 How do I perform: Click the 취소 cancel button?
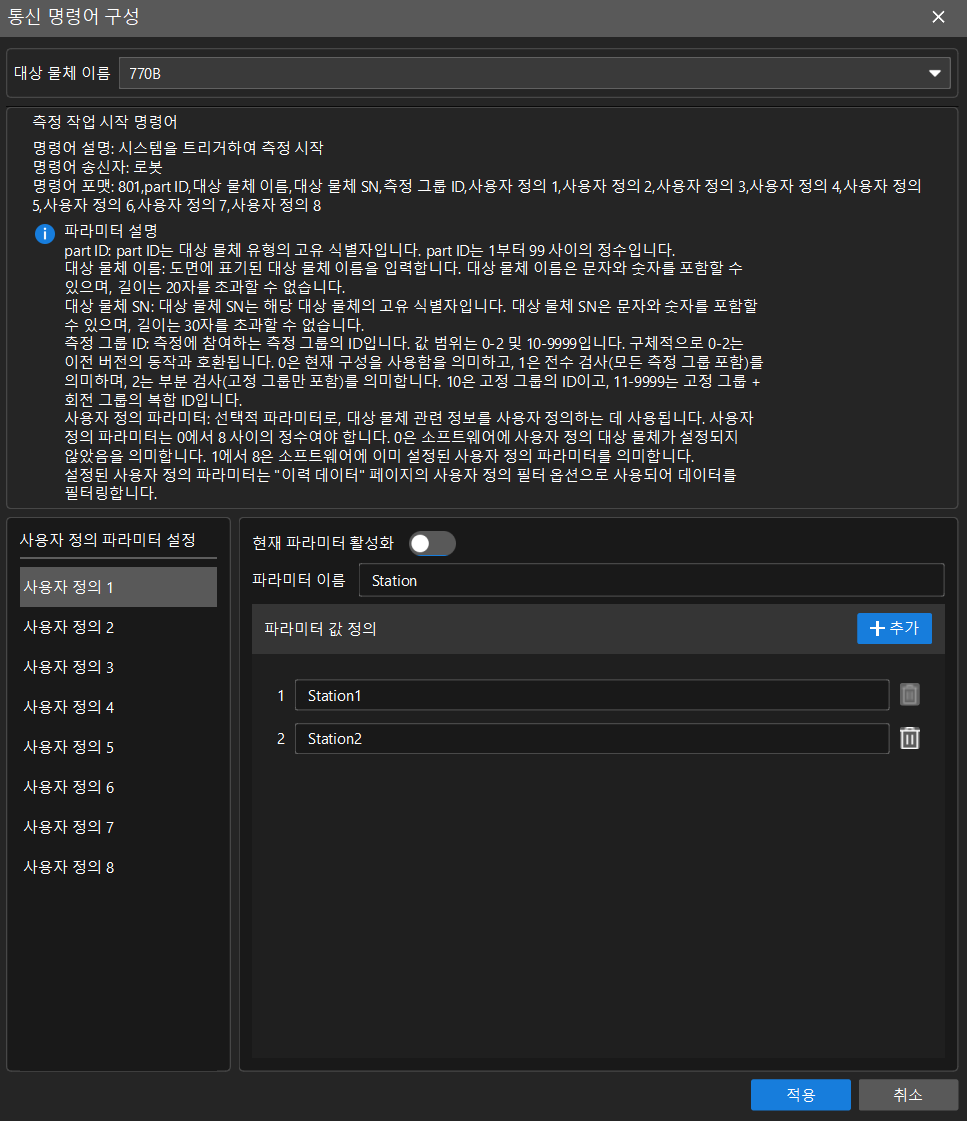click(908, 1095)
